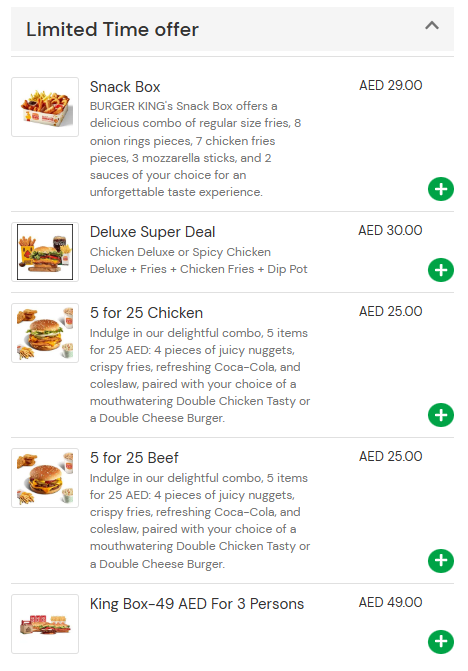The width and height of the screenshot is (468, 671).
Task: Add Snack Box with green plus icon
Action: 441,189
